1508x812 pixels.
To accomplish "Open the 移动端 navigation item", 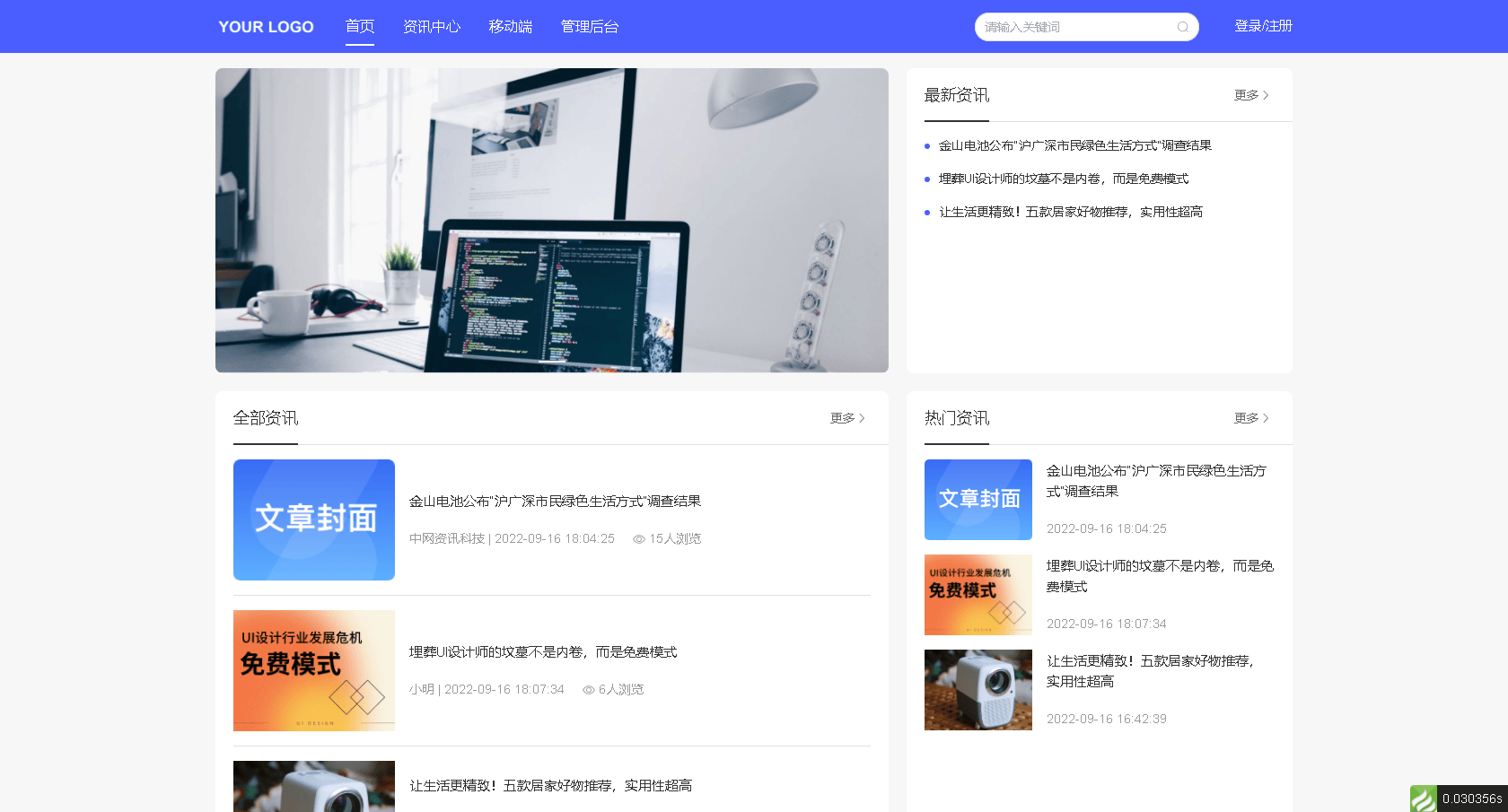I will click(x=510, y=26).
